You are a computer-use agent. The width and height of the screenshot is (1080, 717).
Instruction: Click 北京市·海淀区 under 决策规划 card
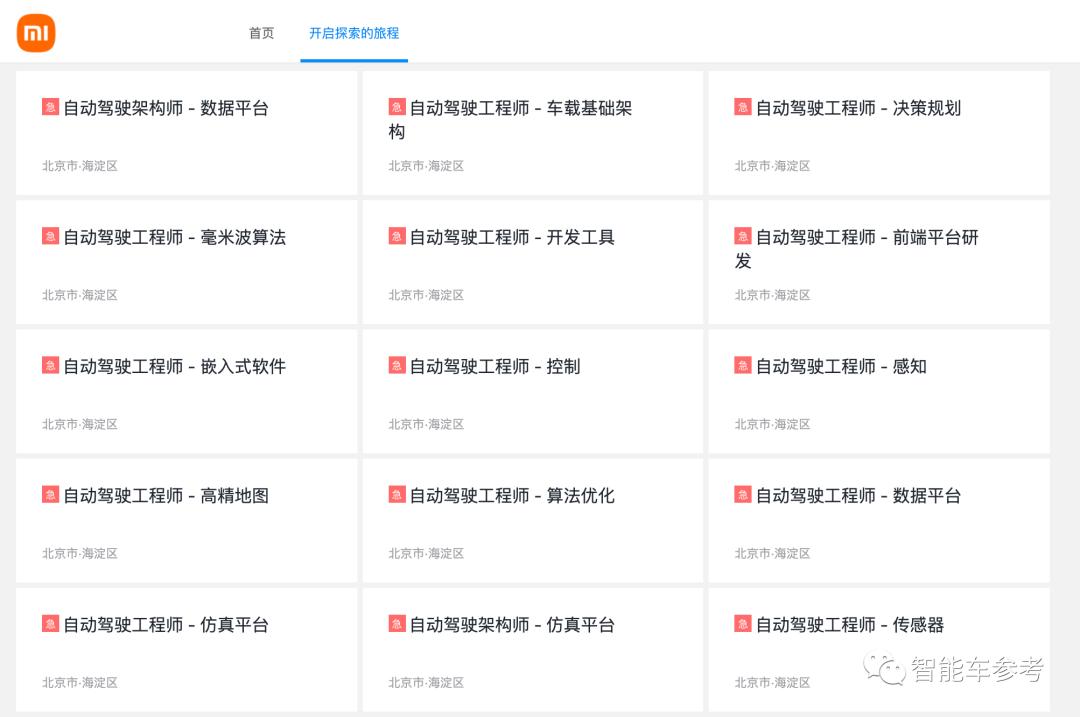(x=772, y=166)
